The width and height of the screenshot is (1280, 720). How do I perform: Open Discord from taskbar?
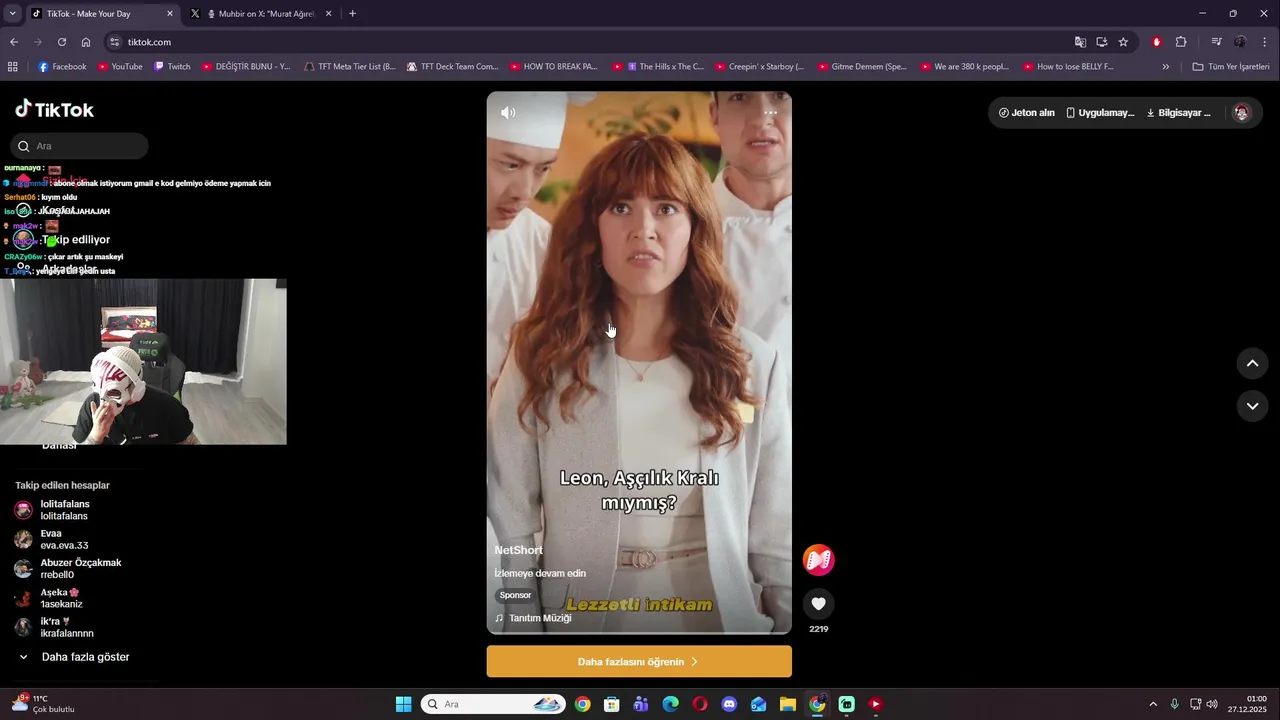tap(729, 704)
